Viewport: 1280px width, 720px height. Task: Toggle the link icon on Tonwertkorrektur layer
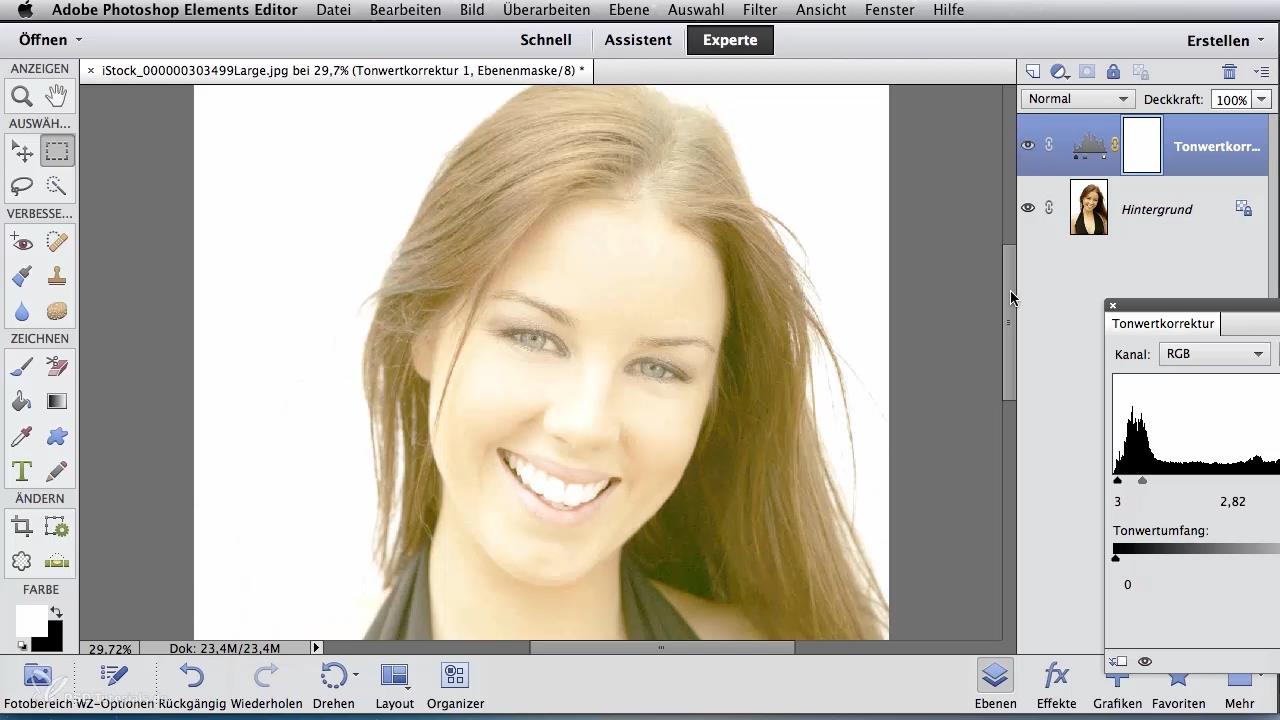(x=1049, y=145)
